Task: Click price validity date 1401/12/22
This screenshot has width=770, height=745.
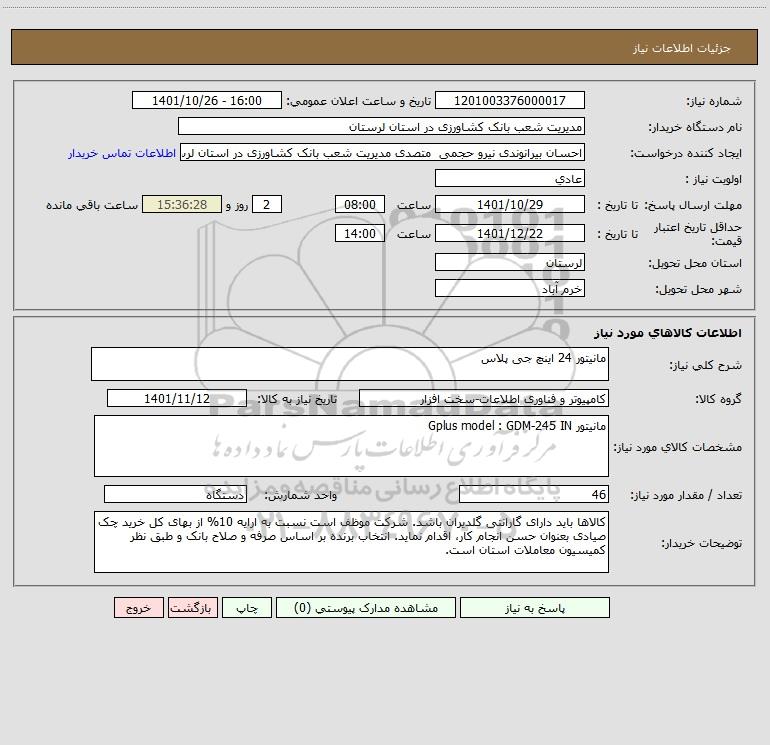Action: [x=510, y=234]
